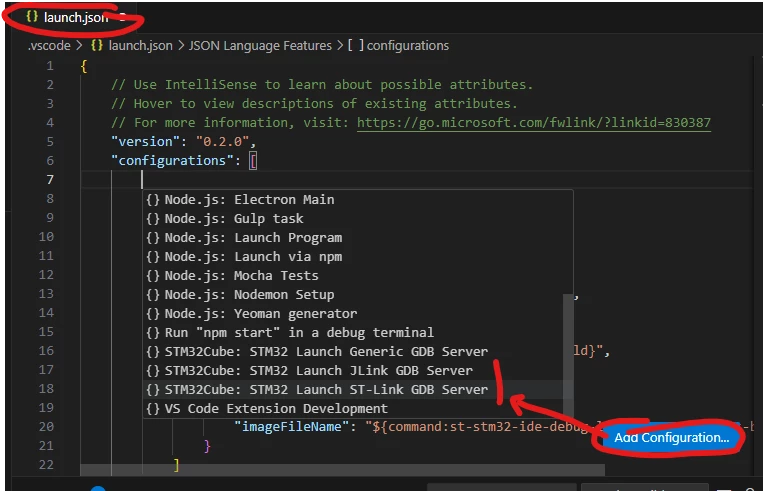Click the JSON icon in the breadcrumb bar

pos(97,45)
